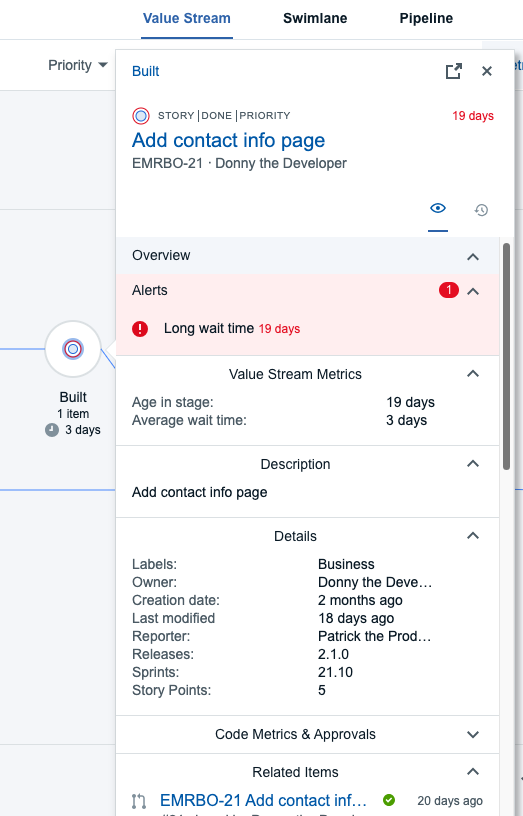Open item in new window icon

[454, 71]
